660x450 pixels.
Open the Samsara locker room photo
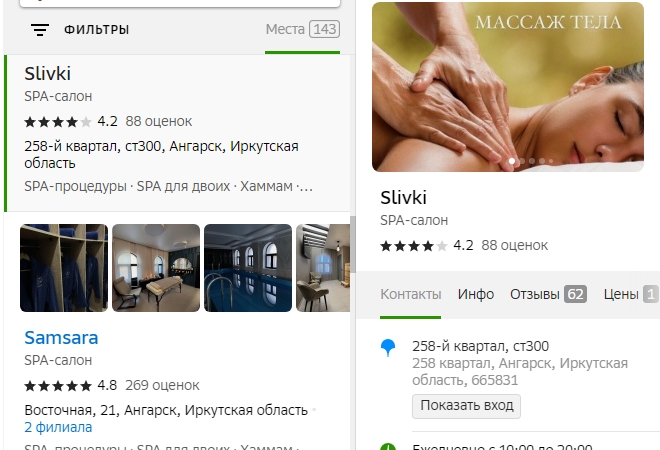tap(64, 268)
